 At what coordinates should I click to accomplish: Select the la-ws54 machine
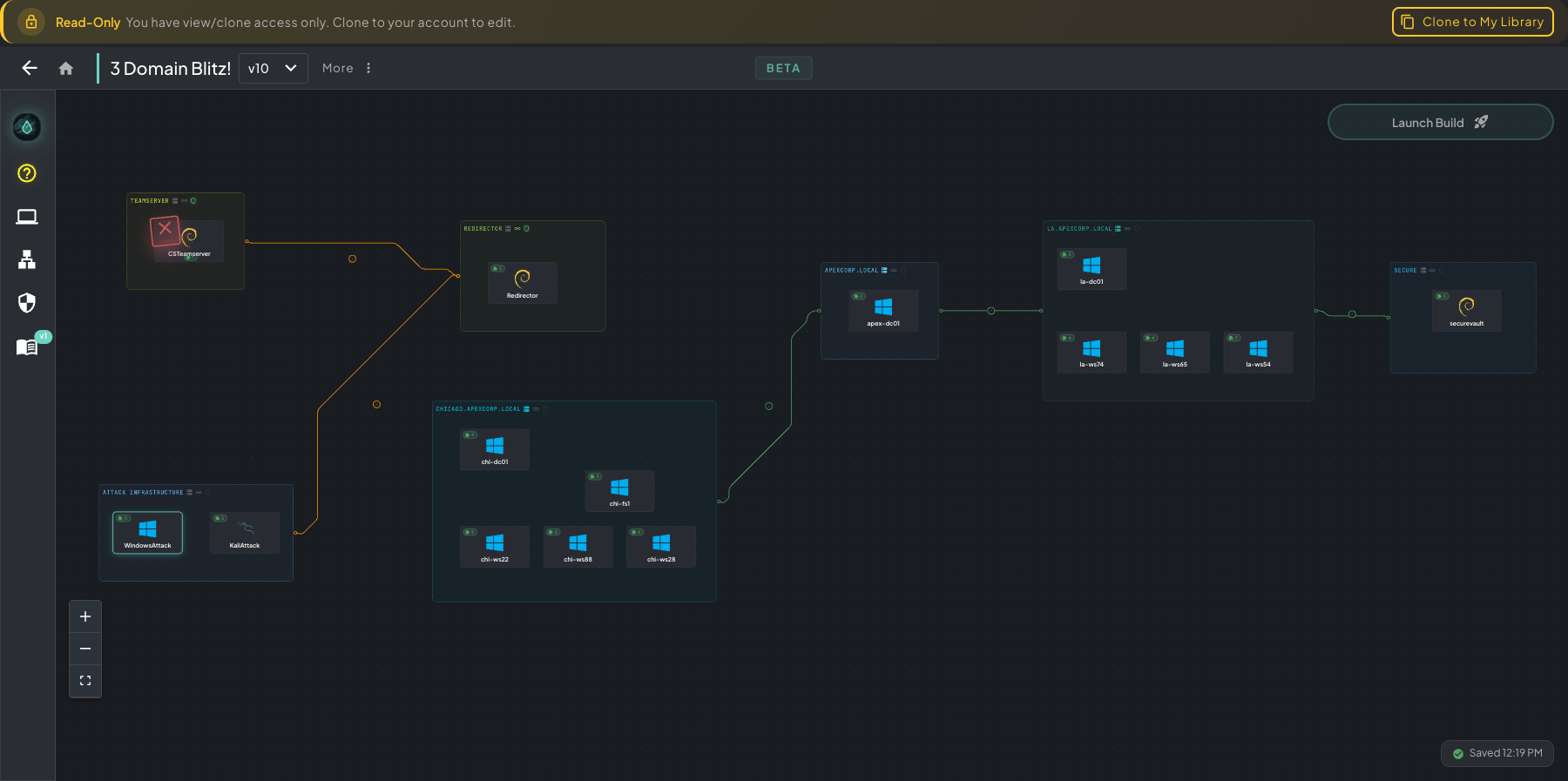pos(1258,353)
